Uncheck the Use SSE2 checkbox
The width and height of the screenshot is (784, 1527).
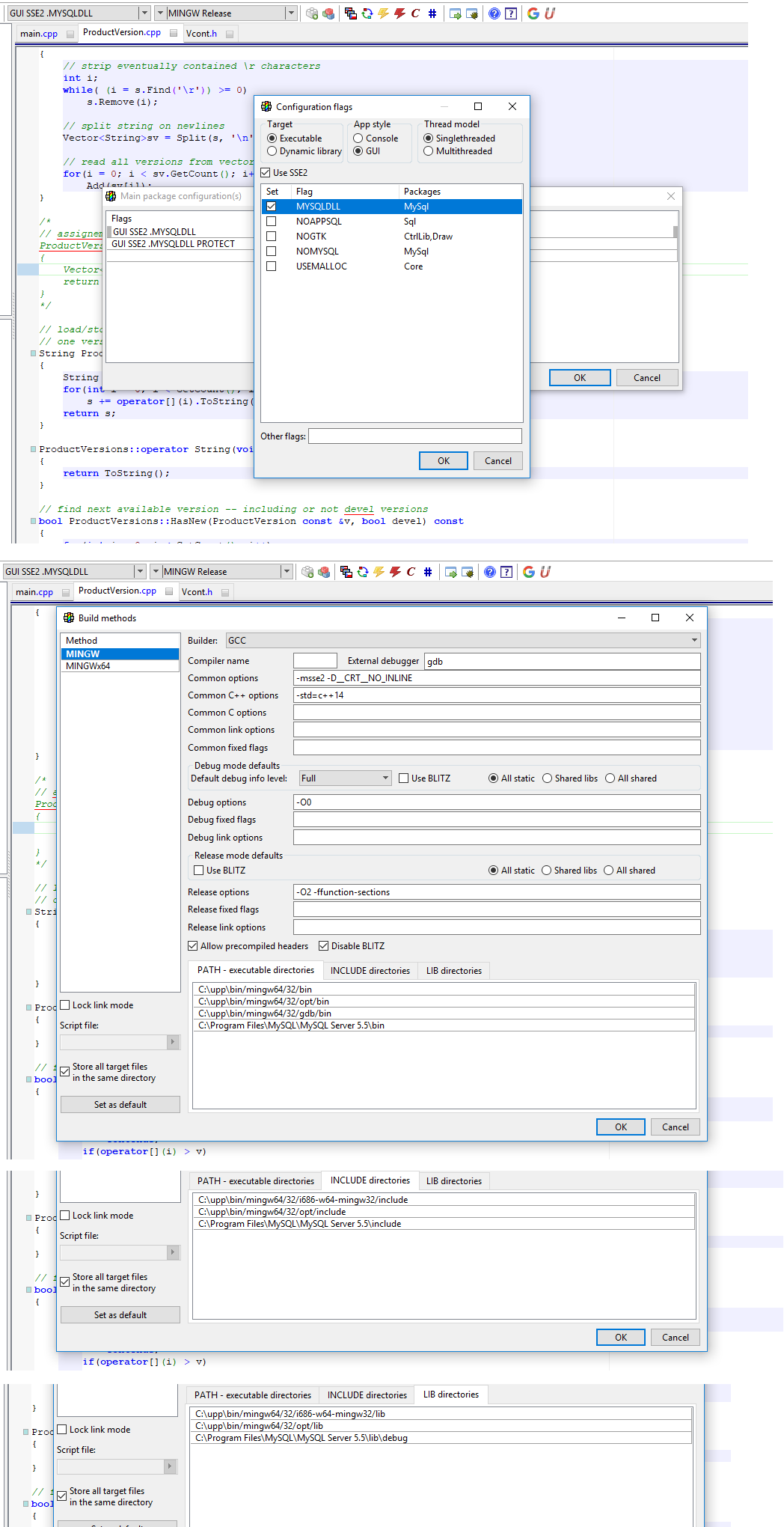tap(266, 173)
